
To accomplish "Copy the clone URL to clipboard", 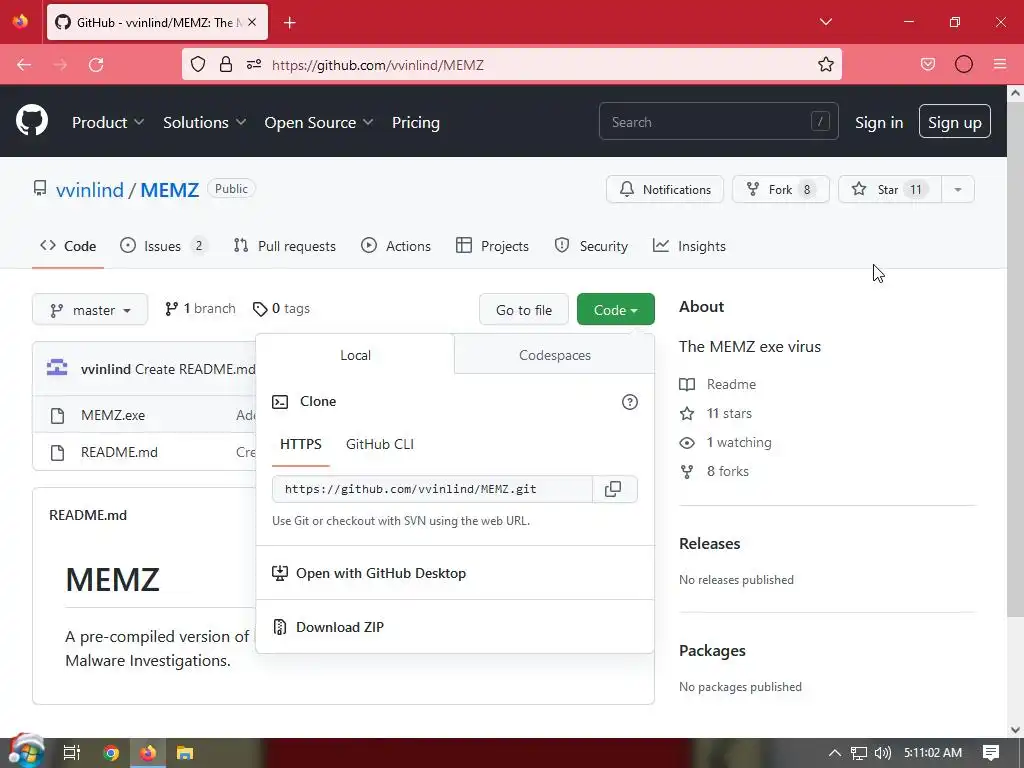I will point(613,489).
